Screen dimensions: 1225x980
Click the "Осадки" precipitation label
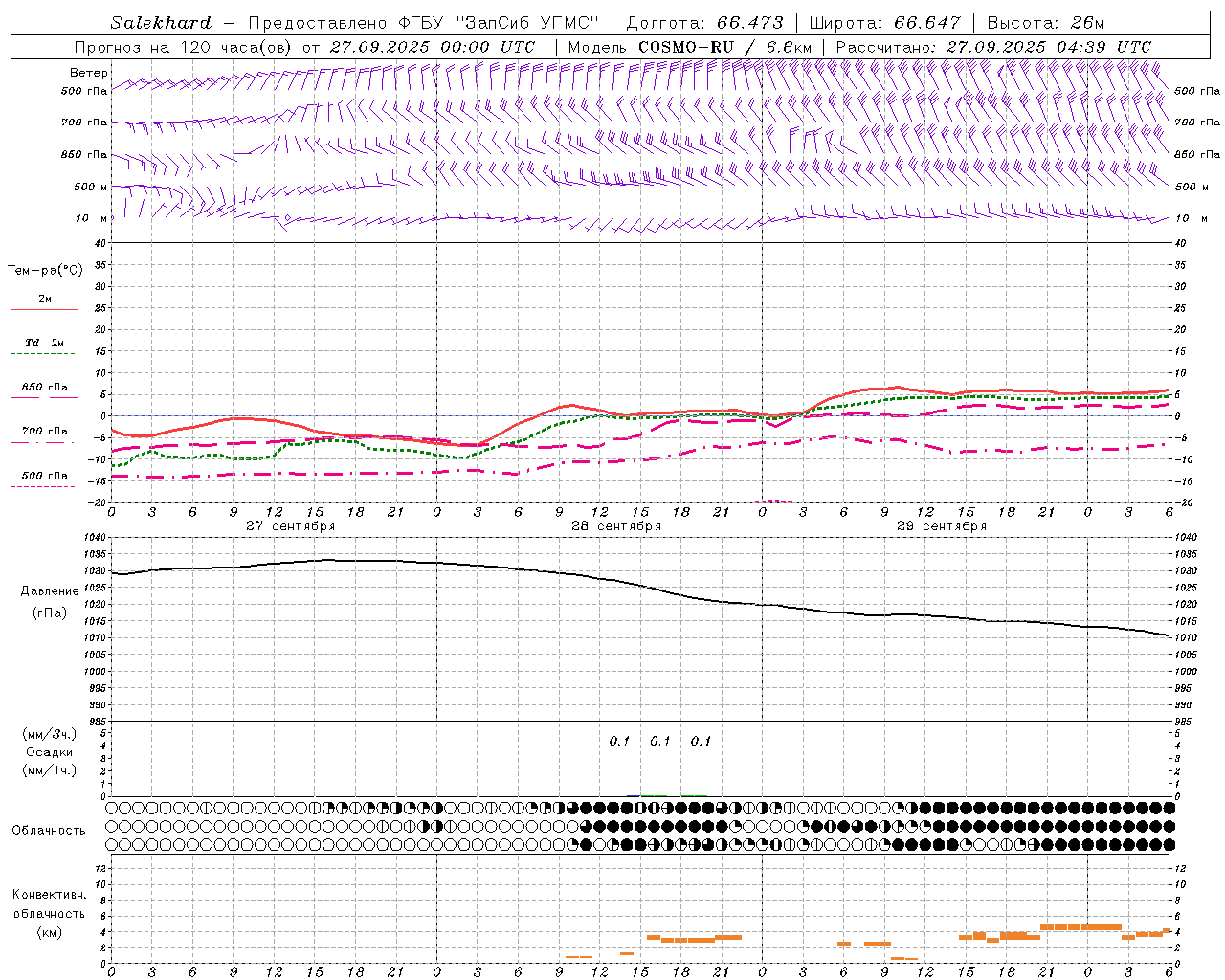tap(50, 752)
